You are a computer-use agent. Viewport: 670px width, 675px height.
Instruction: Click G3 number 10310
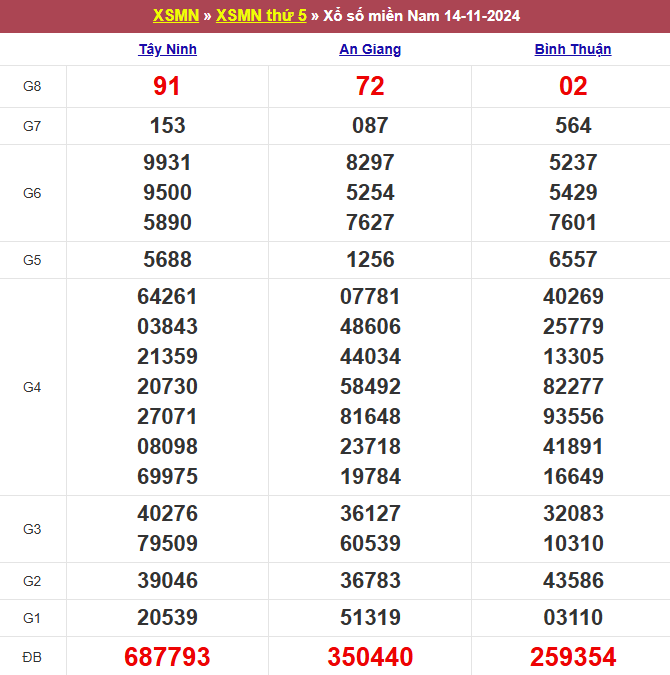click(x=573, y=543)
